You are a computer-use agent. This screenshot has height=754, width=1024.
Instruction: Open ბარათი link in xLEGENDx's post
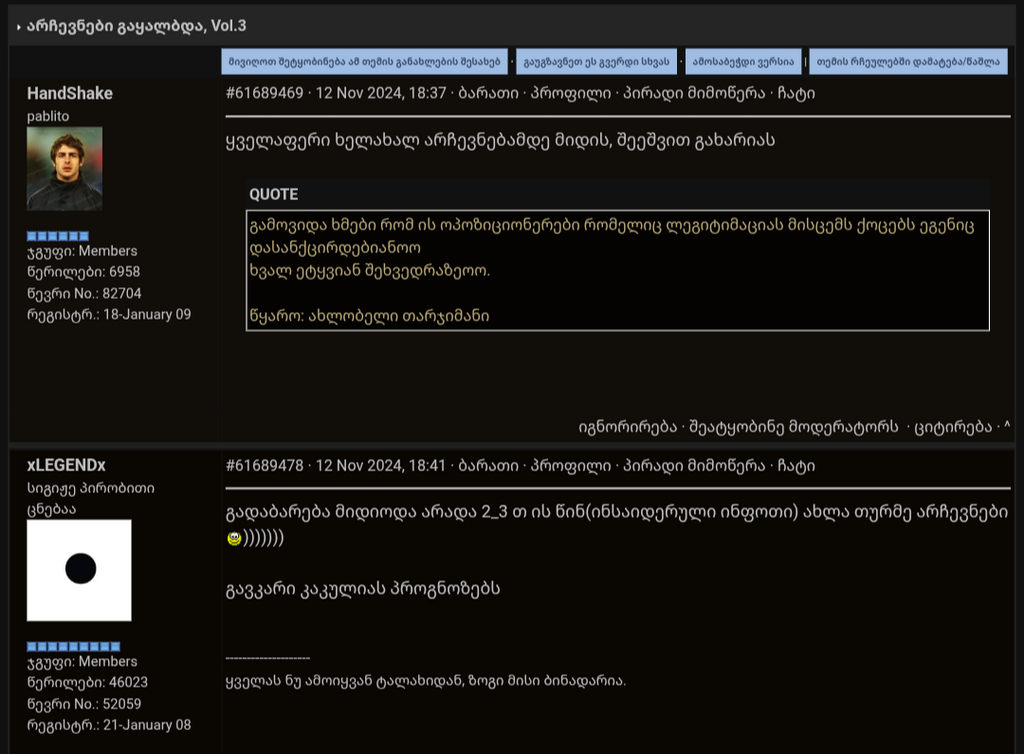488,466
